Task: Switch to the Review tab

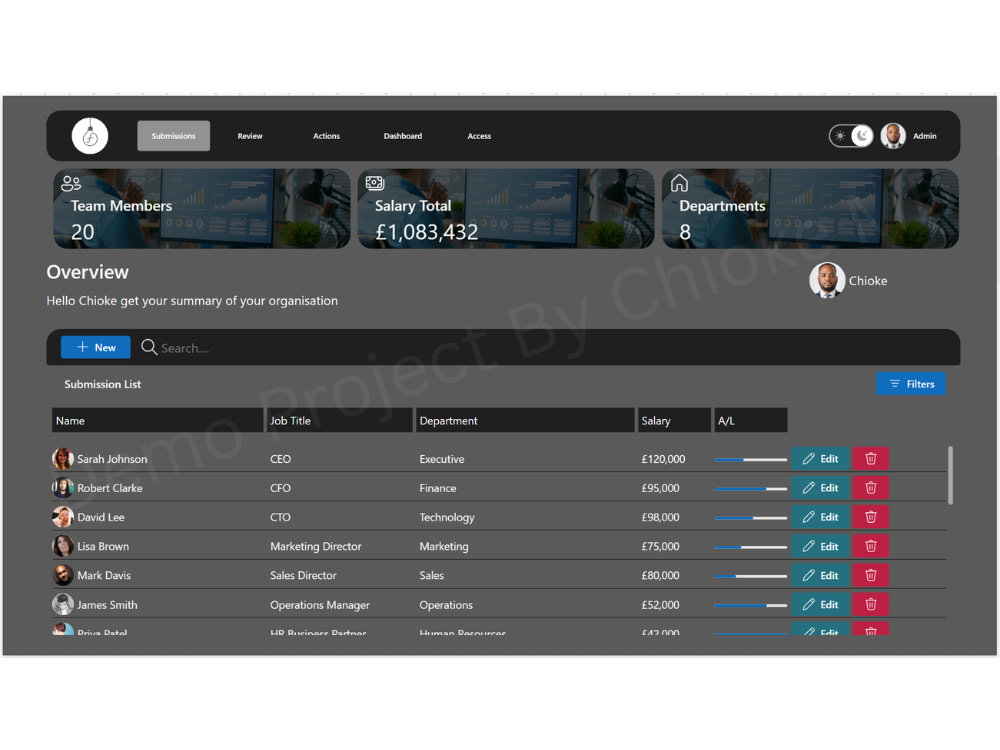Action: click(250, 136)
